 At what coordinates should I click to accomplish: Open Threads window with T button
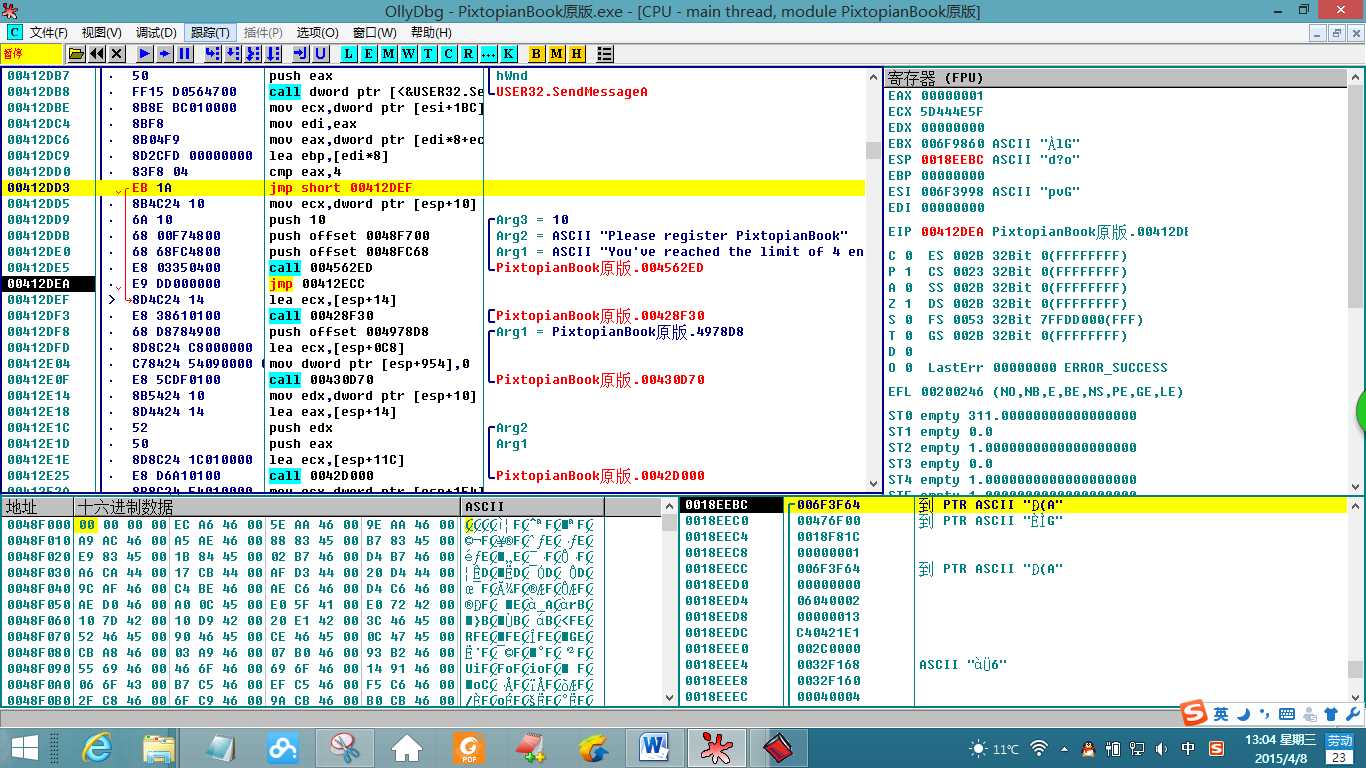[429, 53]
